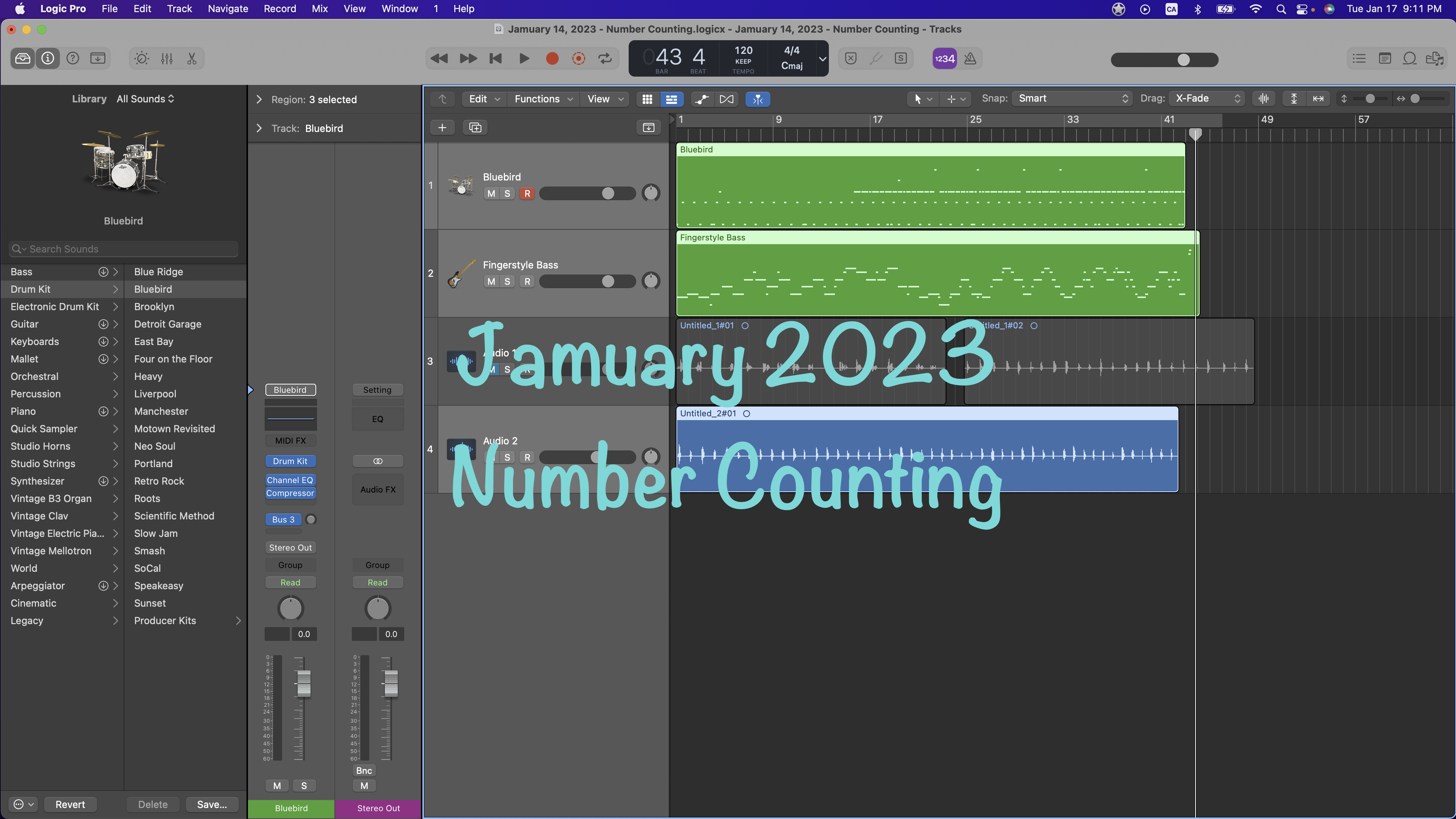Duplicate the track with duplicate icon
This screenshot has height=819, width=1456.
[x=475, y=128]
